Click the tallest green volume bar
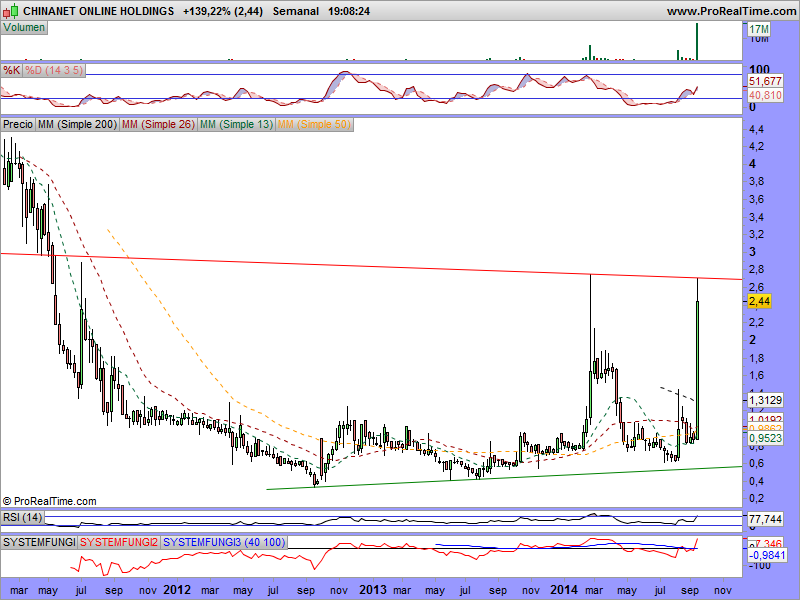The height and width of the screenshot is (600, 800). tap(697, 41)
